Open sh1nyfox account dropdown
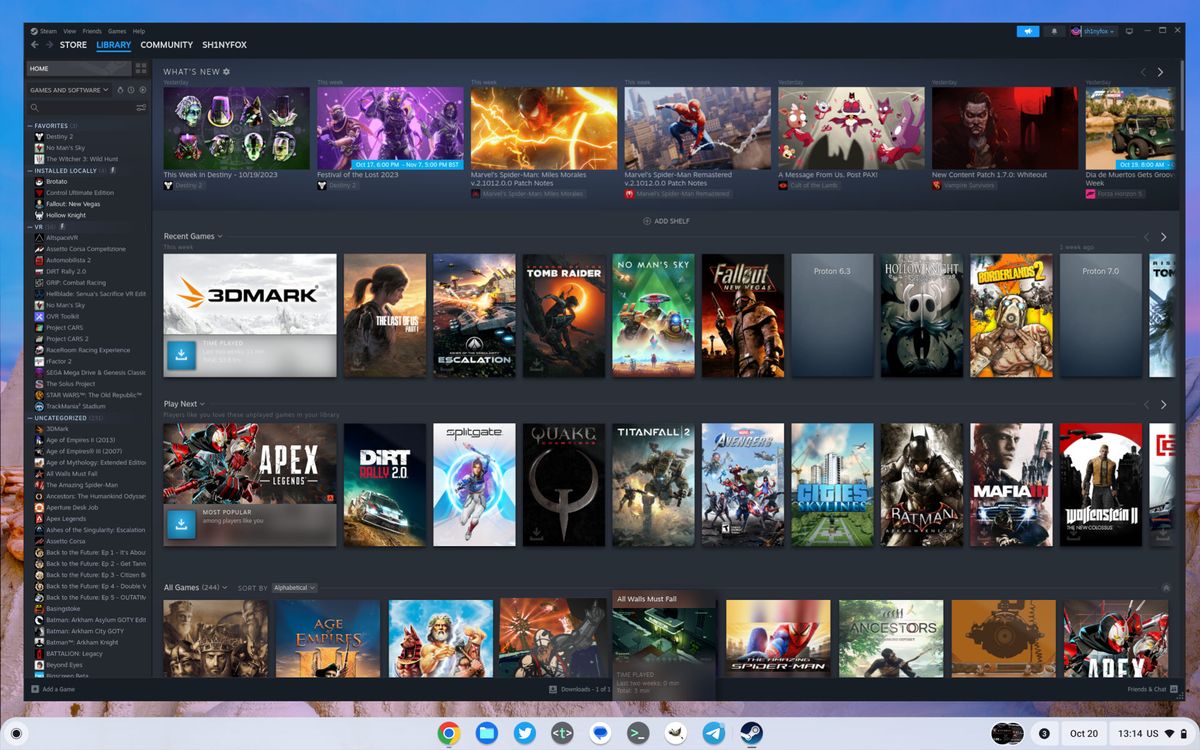Viewport: 1200px width, 750px height. pyautogui.click(x=1093, y=31)
